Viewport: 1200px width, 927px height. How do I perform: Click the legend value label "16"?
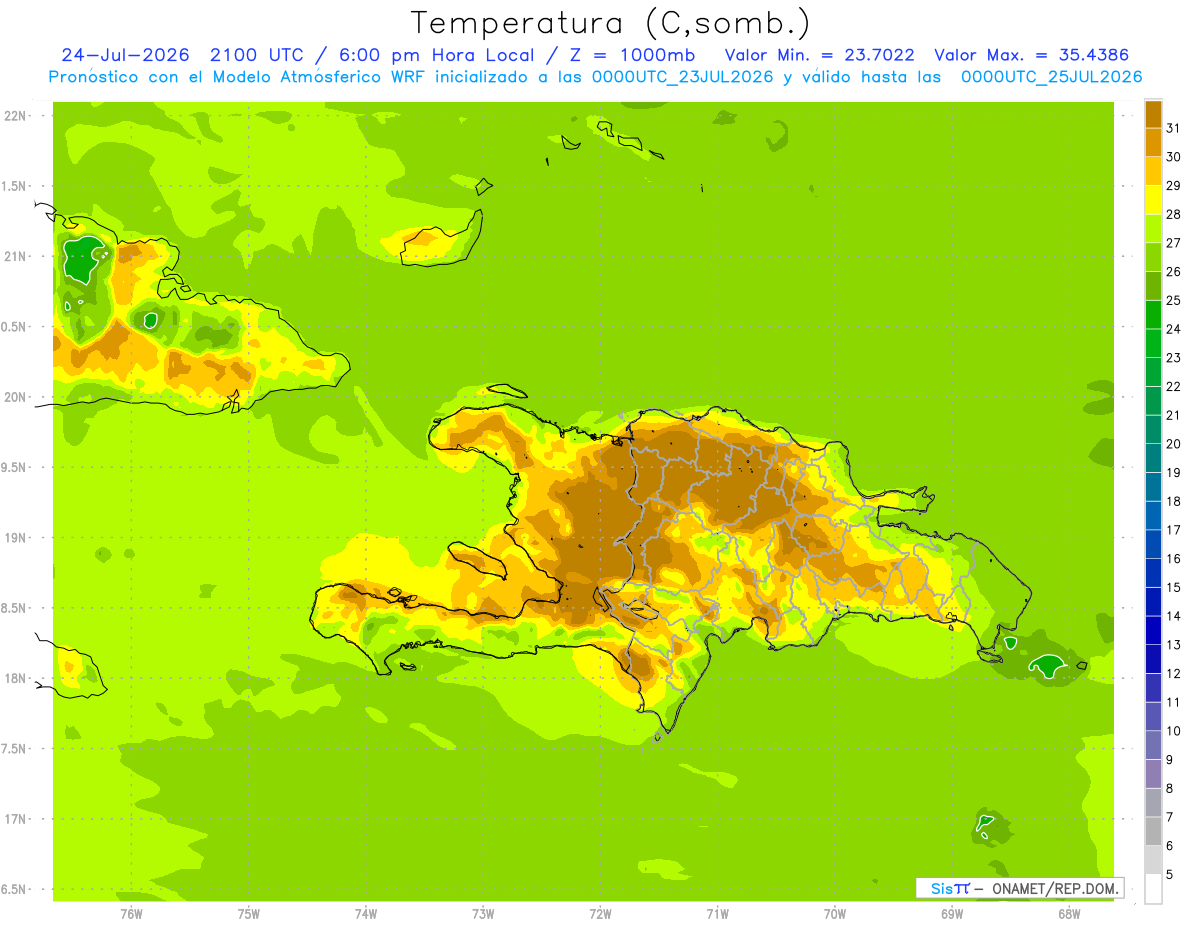(1173, 558)
